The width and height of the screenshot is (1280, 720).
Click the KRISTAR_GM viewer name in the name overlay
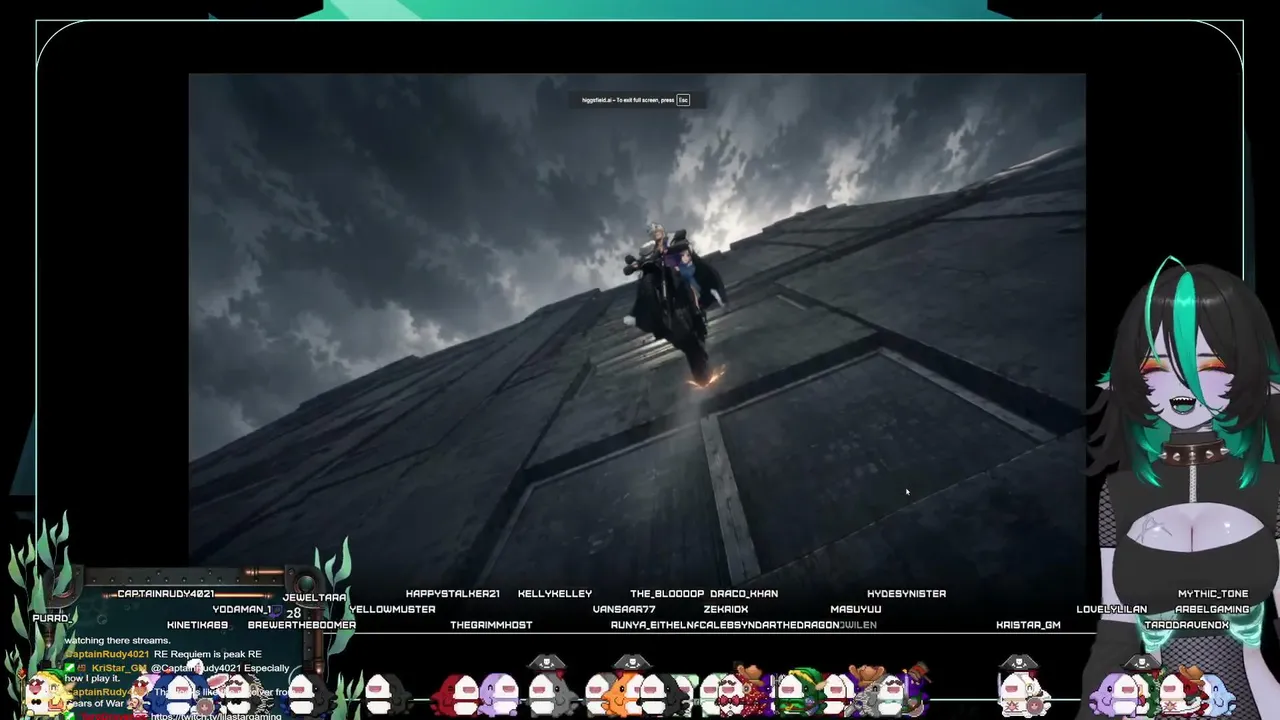[x=1028, y=625]
